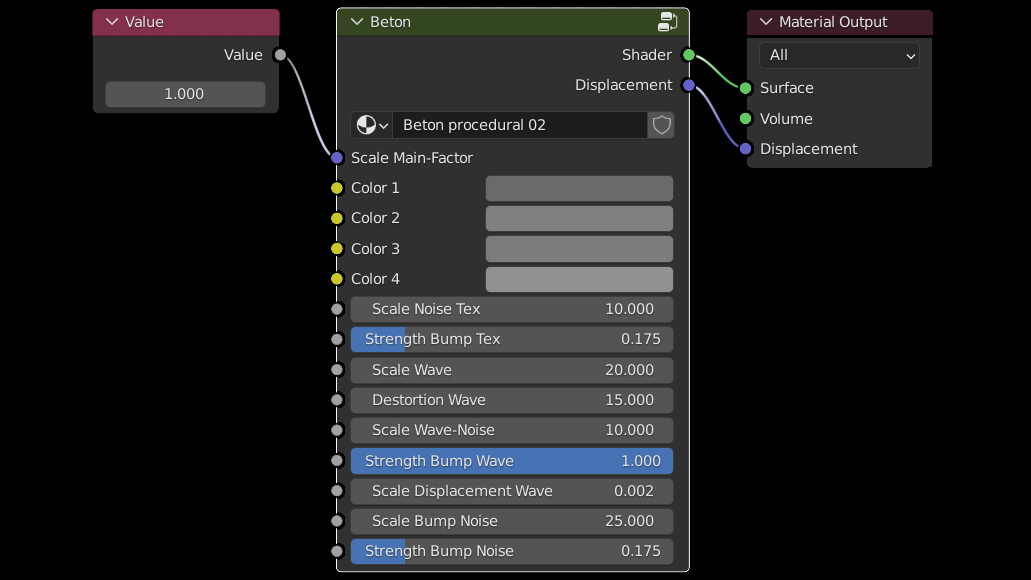
Task: Collapse the Value node
Action: (111, 22)
